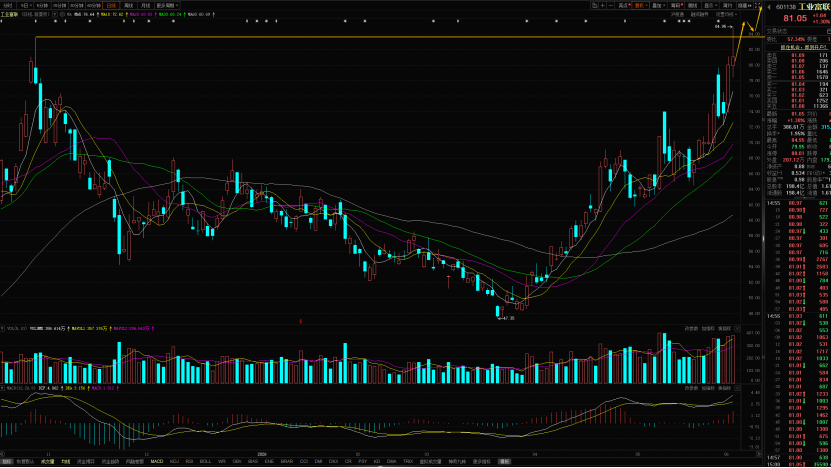The width and height of the screenshot is (831, 468).
Task: Click the gear settings icon beside MA indicators
Action: tap(61, 14)
